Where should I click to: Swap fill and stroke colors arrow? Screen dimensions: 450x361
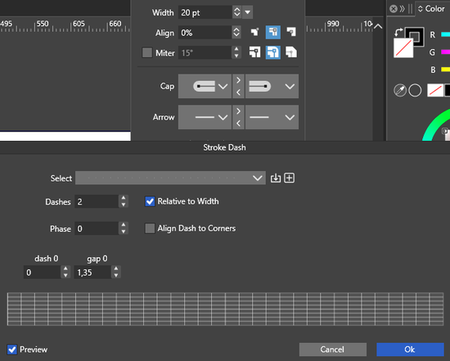click(x=398, y=32)
